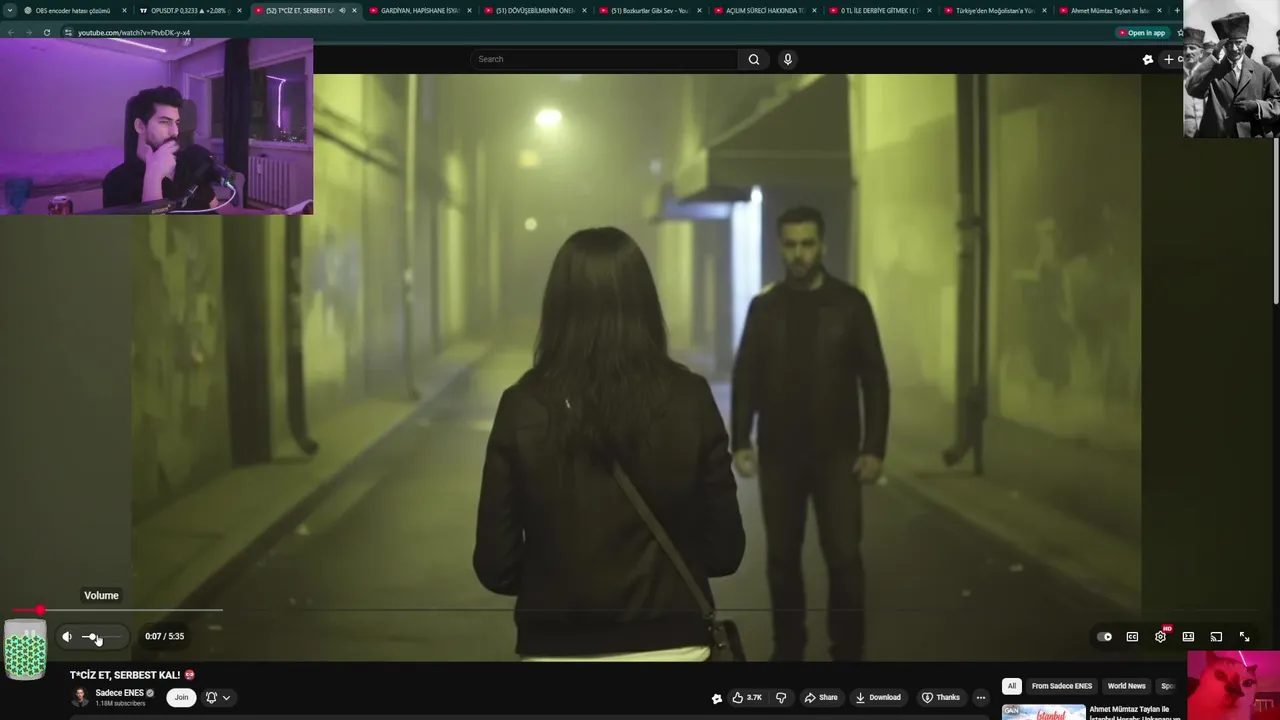Image resolution: width=1280 pixels, height=720 pixels.
Task: Click the site info icon in address bar
Action: tap(68, 32)
